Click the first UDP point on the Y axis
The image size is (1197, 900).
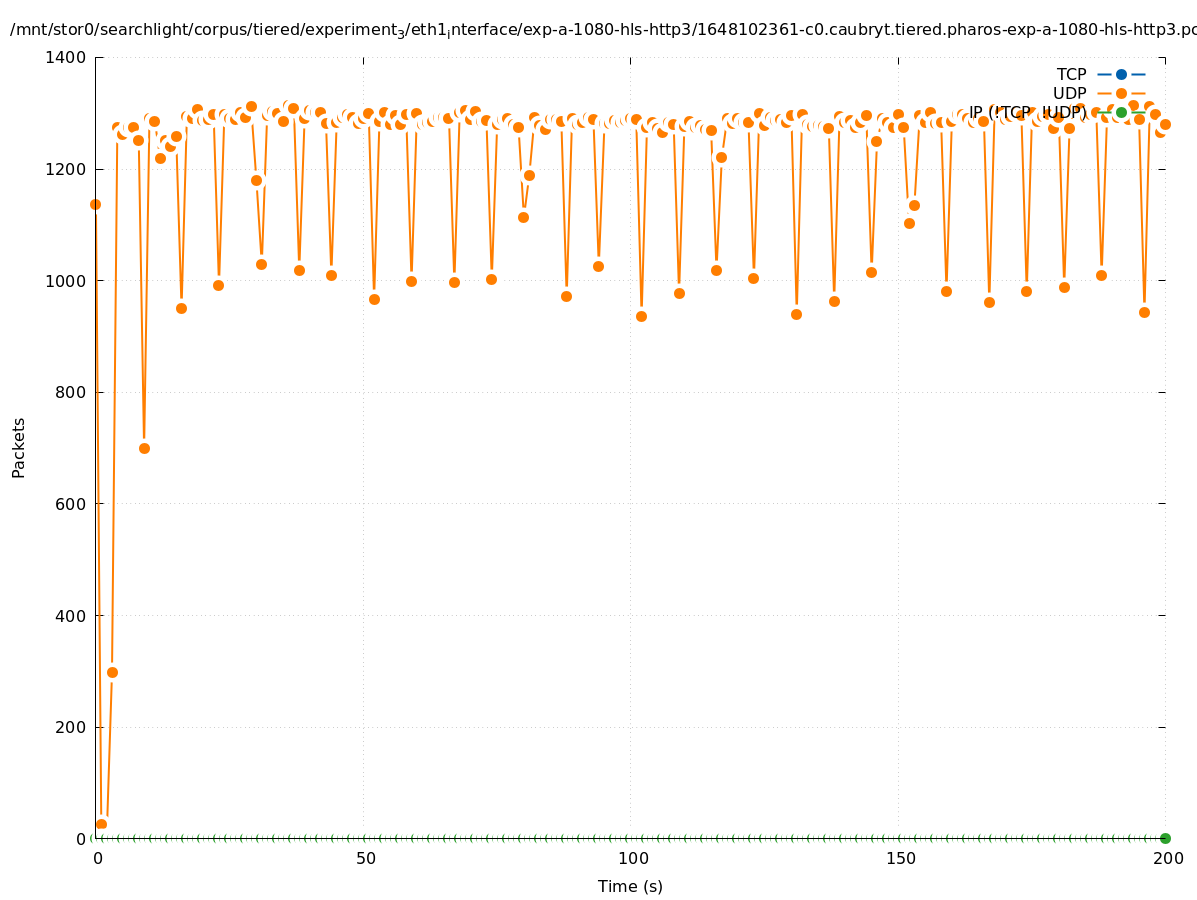pos(96,204)
